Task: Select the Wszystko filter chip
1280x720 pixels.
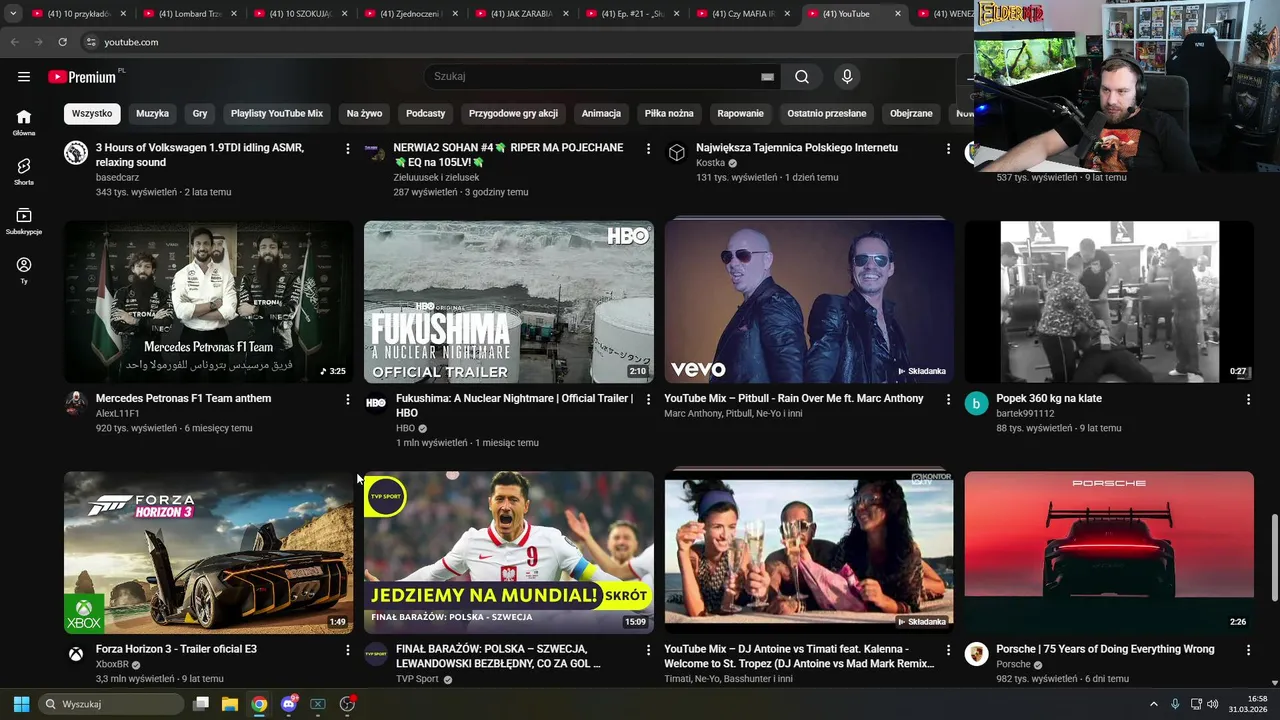Action: tap(92, 114)
